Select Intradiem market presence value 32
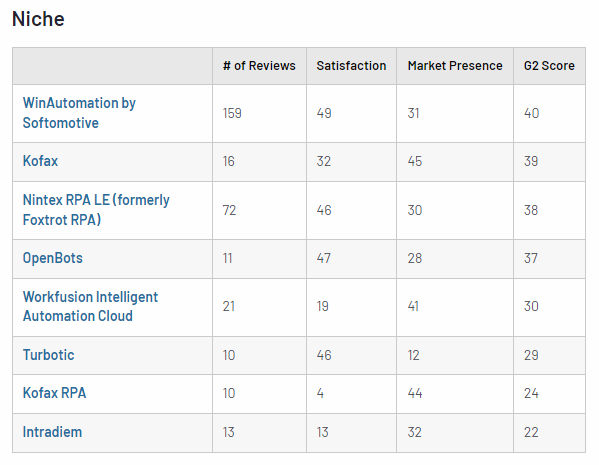This screenshot has height=465, width=599. [414, 432]
